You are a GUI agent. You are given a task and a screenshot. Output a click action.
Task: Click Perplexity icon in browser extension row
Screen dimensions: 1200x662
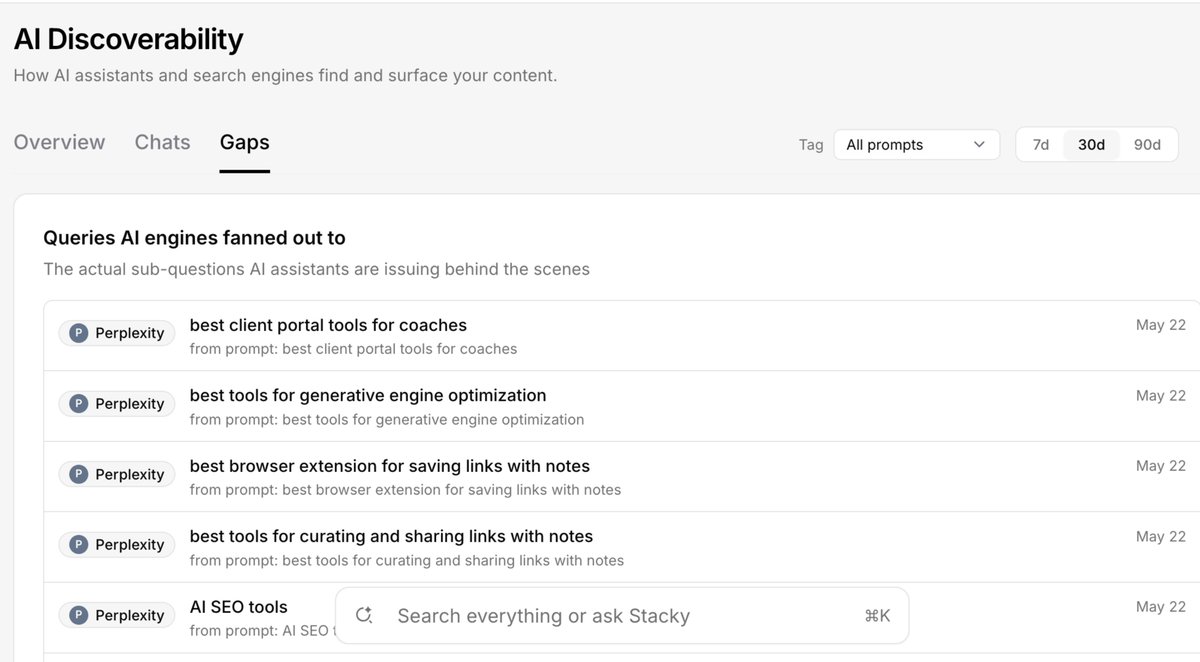(x=78, y=474)
